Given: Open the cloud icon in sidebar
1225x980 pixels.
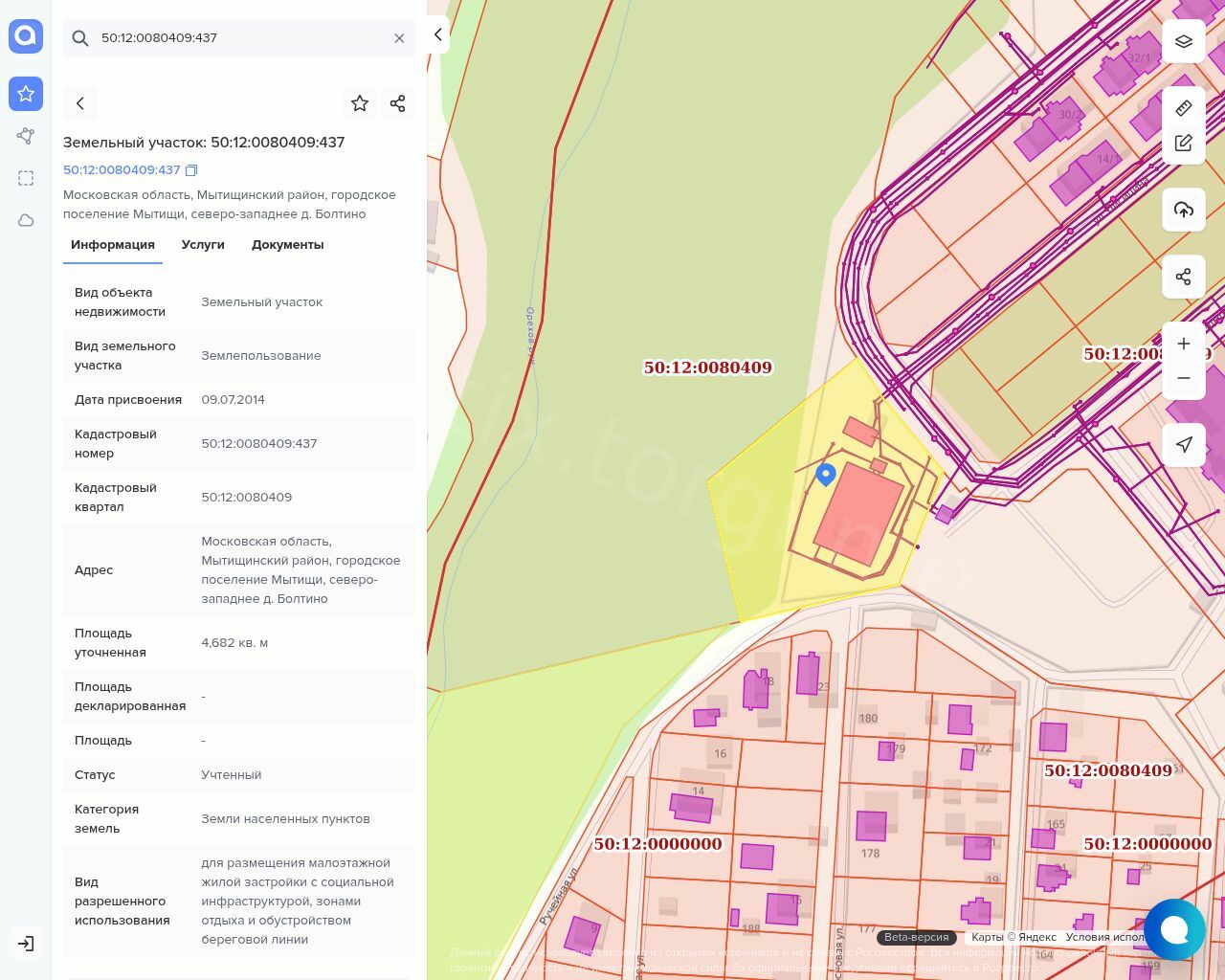Looking at the screenshot, I should point(26,220).
